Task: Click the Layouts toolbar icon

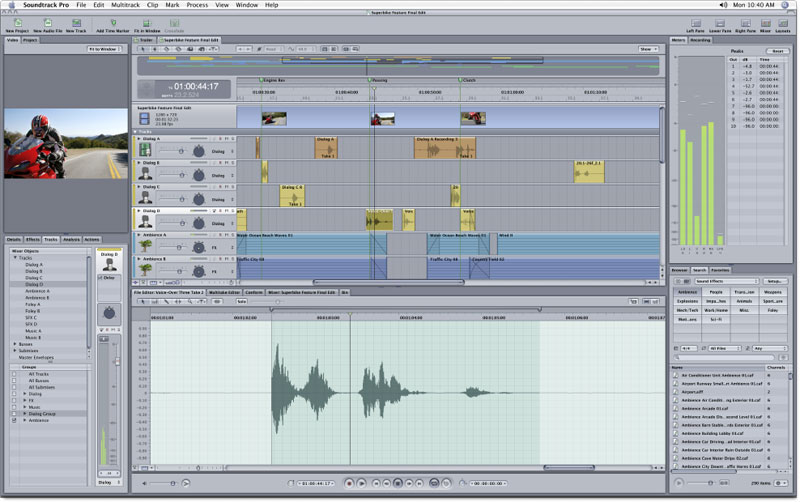Action: tap(783, 23)
